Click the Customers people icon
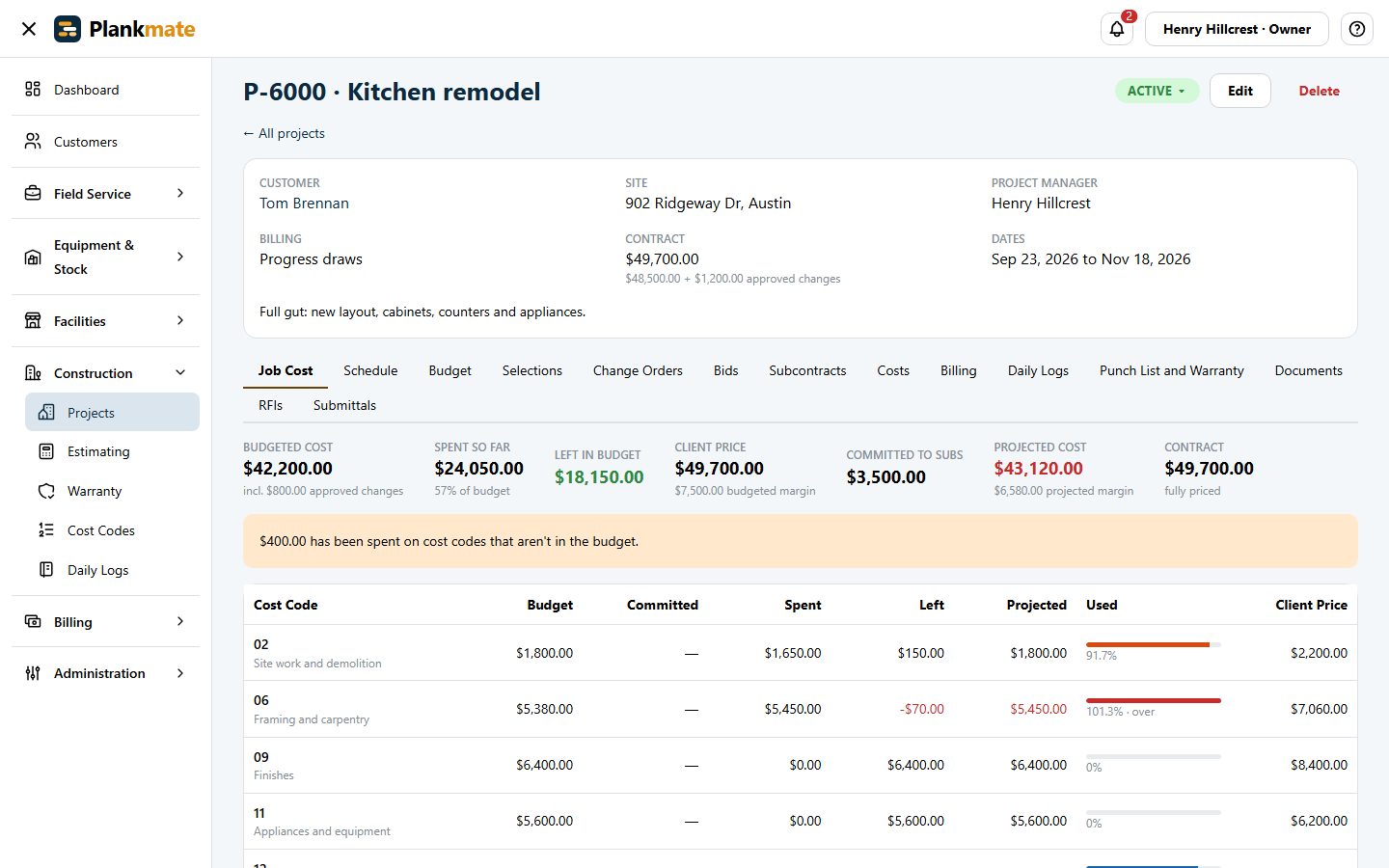Viewport: 1389px width, 868px height. 33,141
